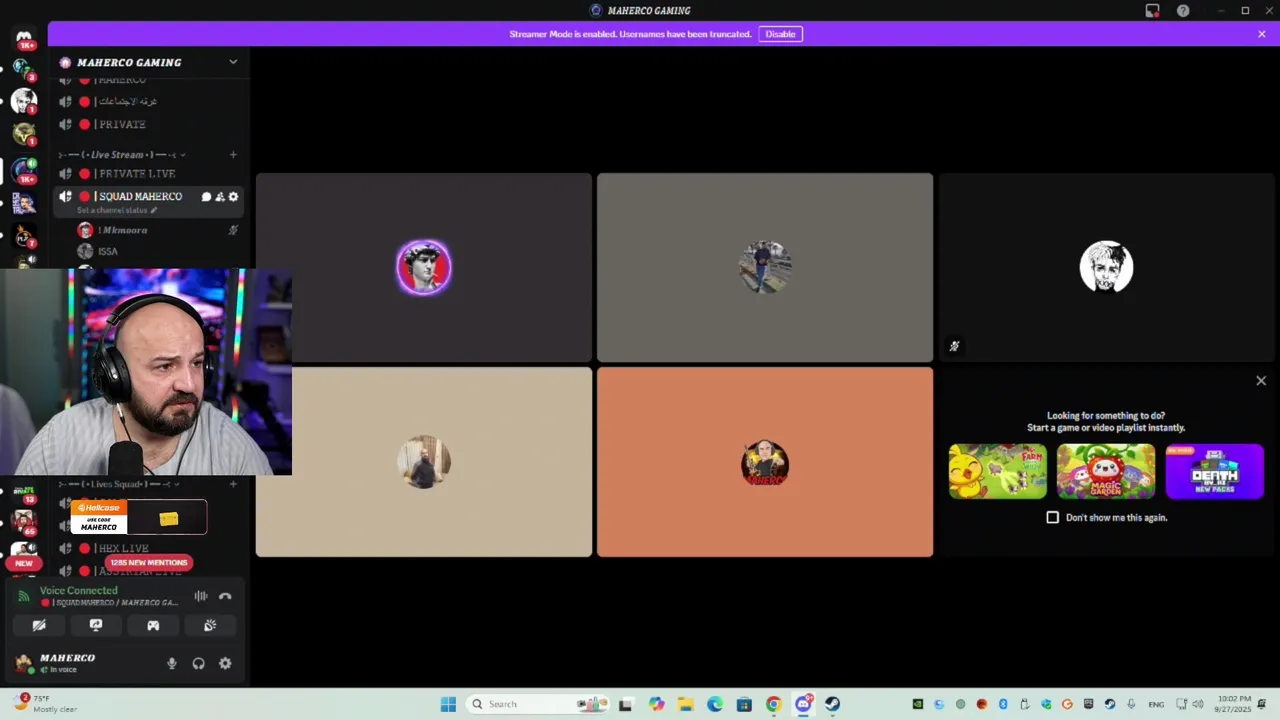The height and width of the screenshot is (720, 1280).
Task: Collapse the Live Stream category
Action: point(122,155)
